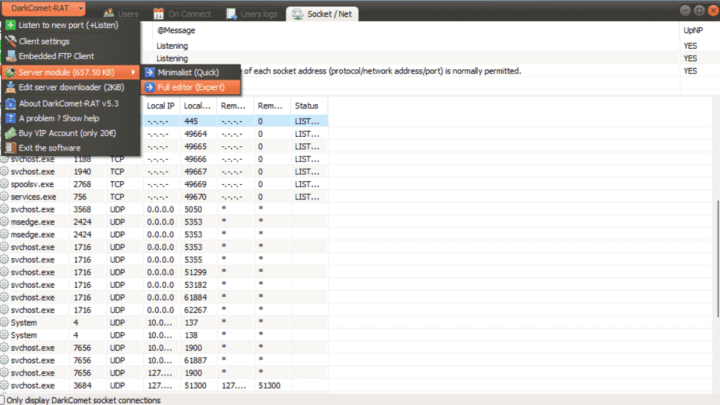Click the door icon for Exit the software

pos(11,148)
